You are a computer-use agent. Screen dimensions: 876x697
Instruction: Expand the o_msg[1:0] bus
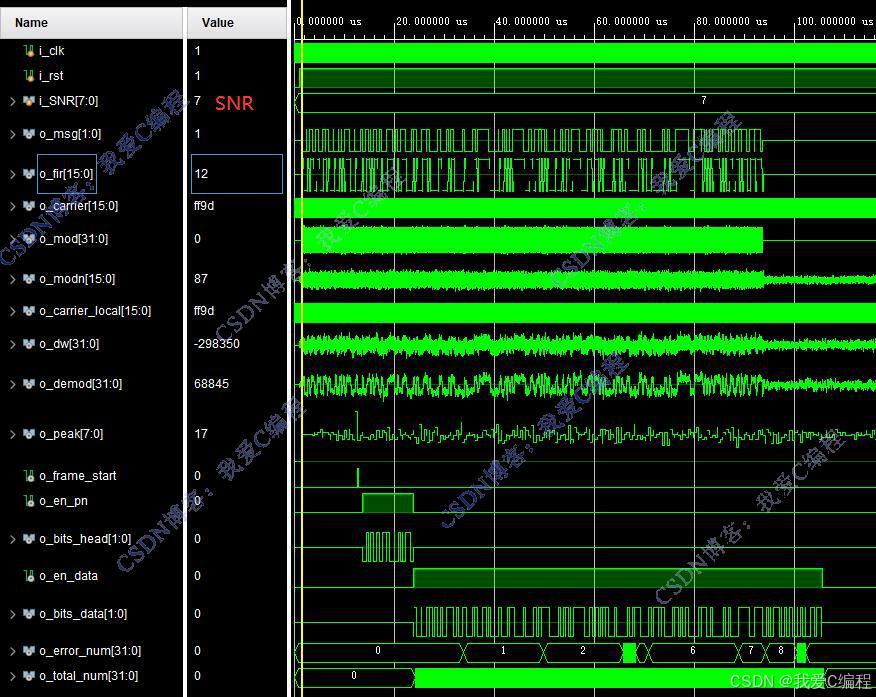pyautogui.click(x=12, y=133)
